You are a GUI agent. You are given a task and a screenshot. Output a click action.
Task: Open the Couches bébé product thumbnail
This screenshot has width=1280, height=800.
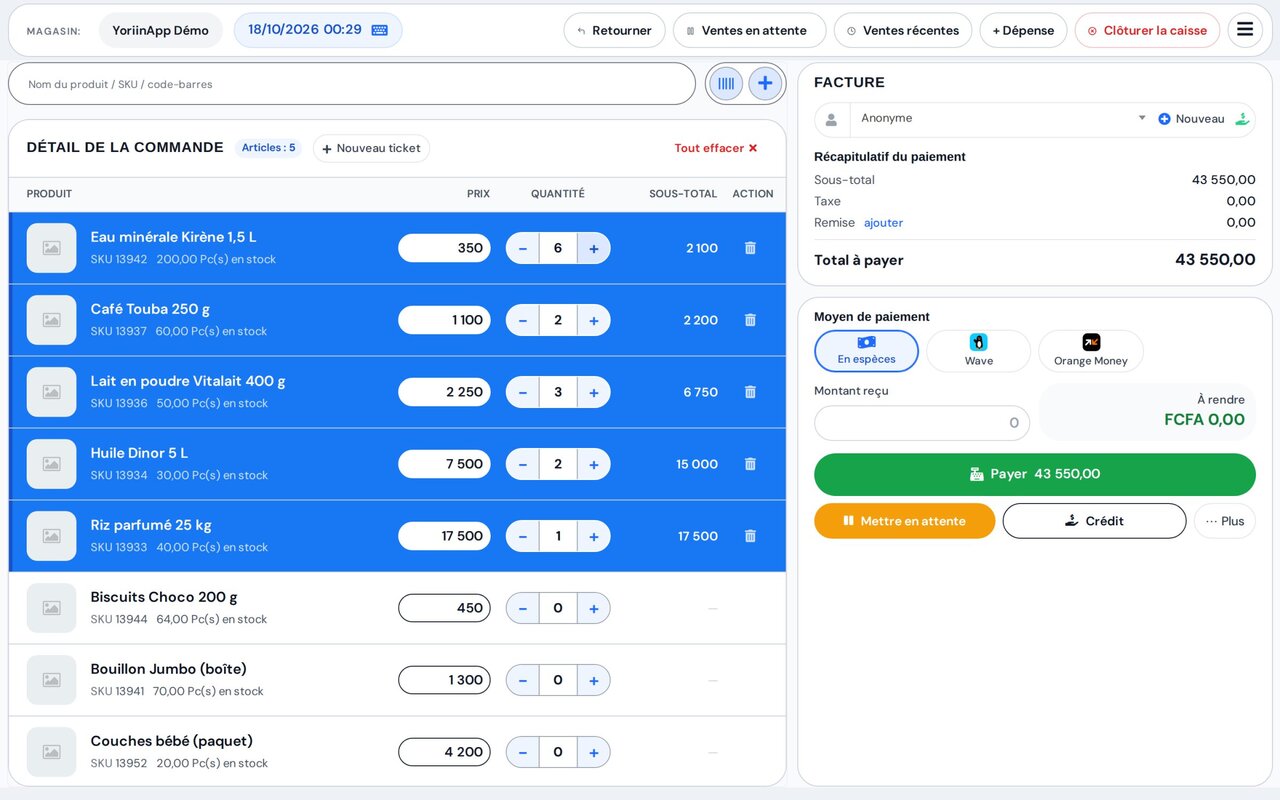point(52,752)
